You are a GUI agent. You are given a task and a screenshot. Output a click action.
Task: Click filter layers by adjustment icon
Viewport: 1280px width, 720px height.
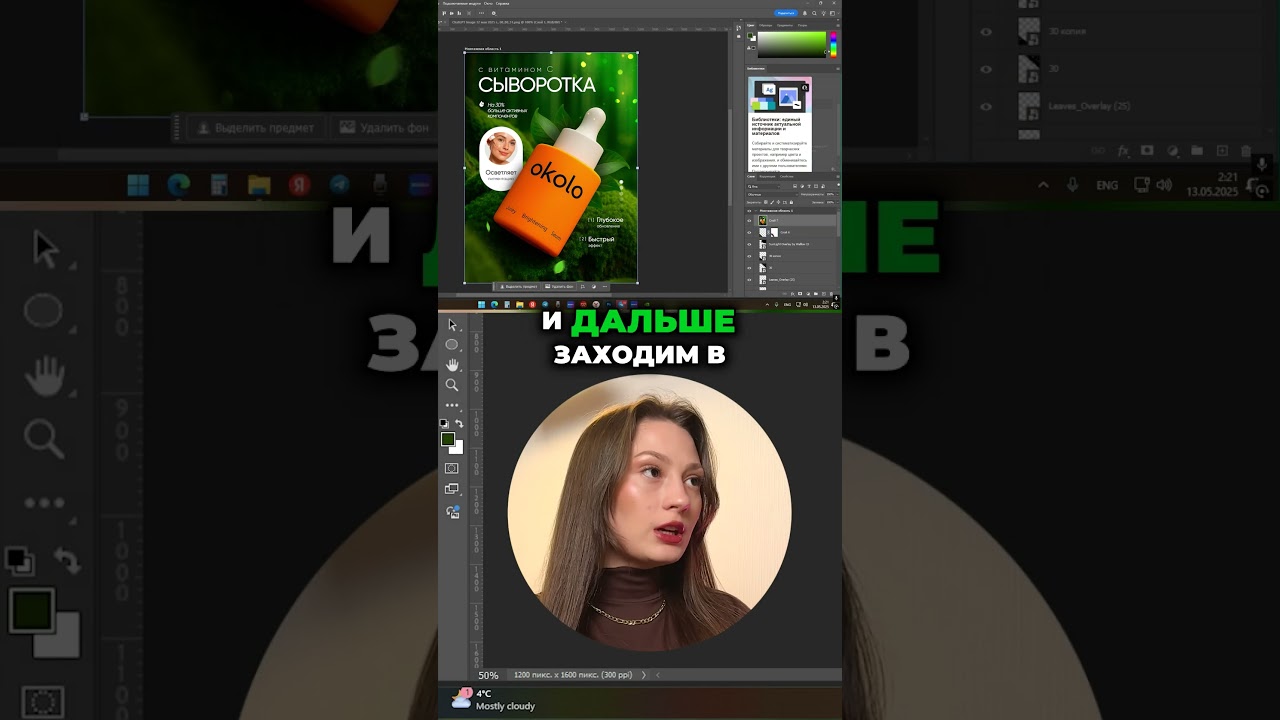coord(802,186)
